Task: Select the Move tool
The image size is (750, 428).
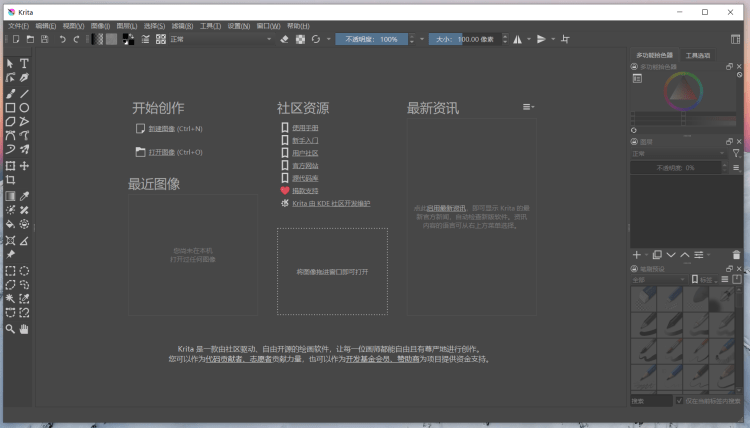Action: pyautogui.click(x=24, y=166)
